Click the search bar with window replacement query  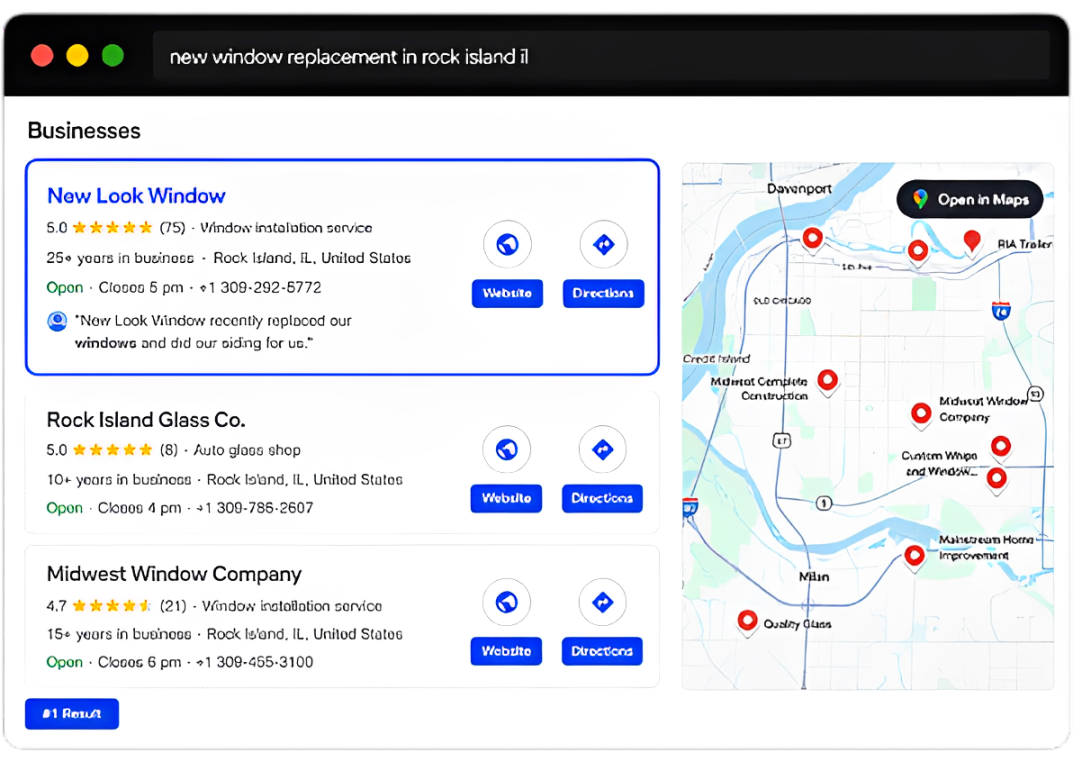601,56
